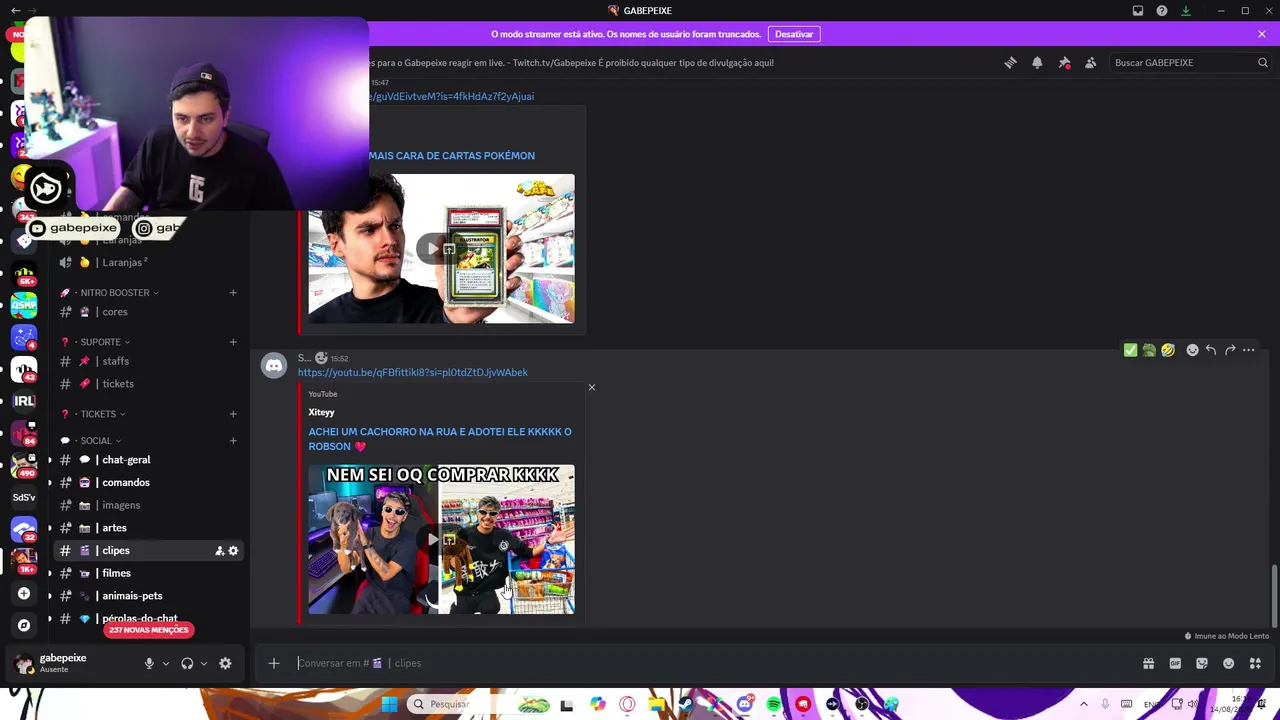
Task: Open the chat-geral channel
Action: 148,460
